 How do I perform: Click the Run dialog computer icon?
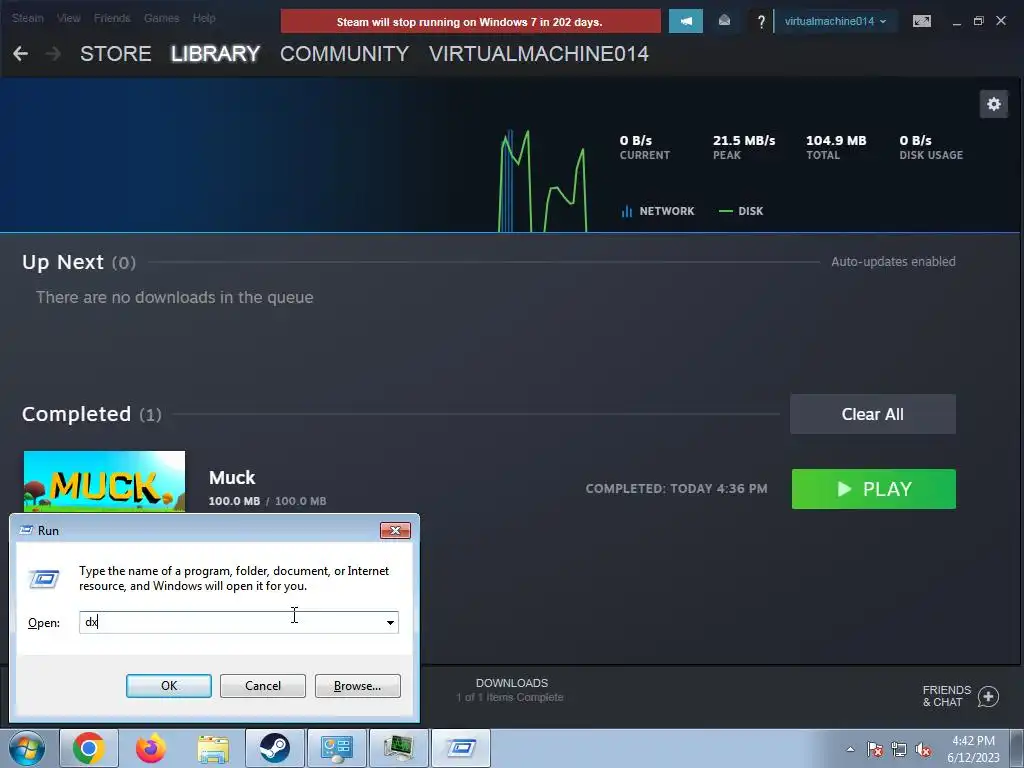(44, 579)
